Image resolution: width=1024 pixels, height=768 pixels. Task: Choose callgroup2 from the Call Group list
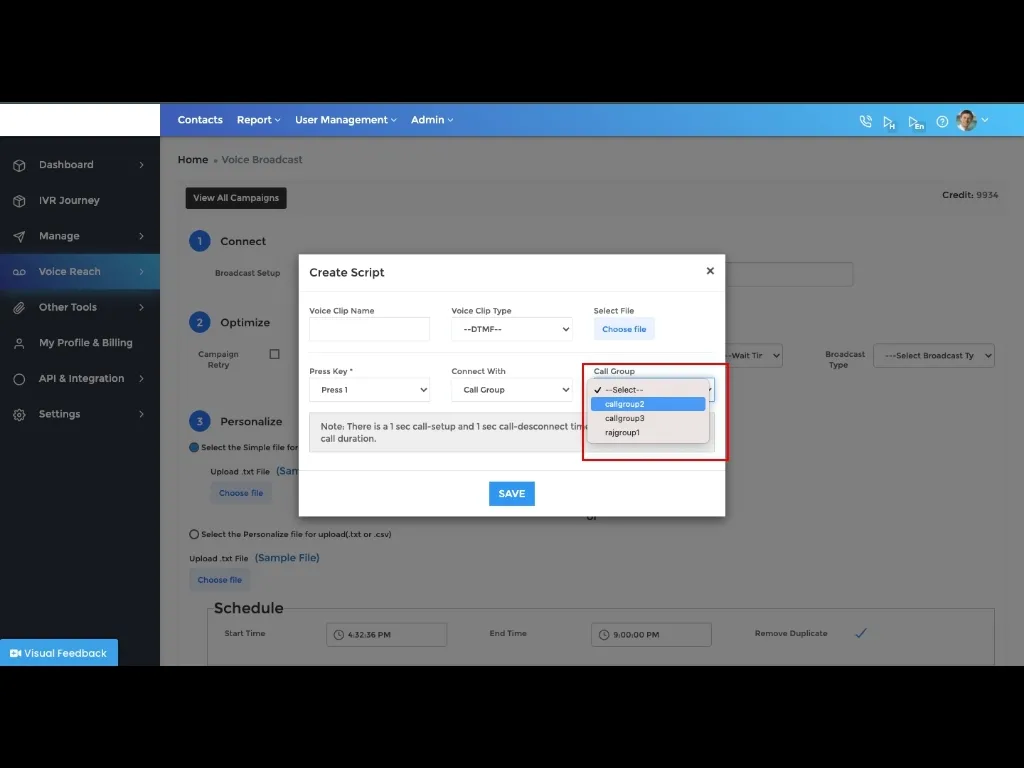[x=648, y=404]
